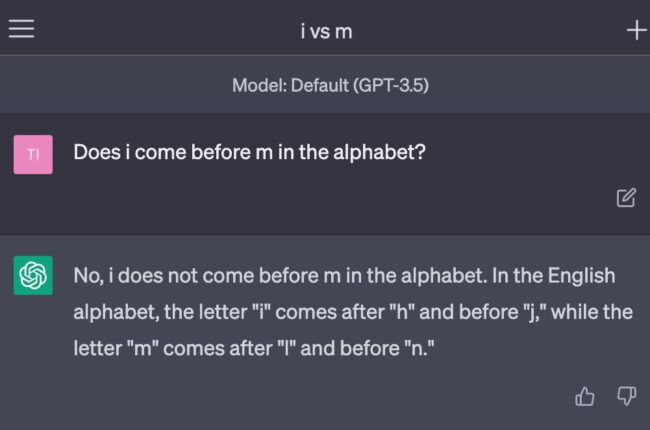
Task: Edit the user message with pencil icon
Action: pos(626,197)
